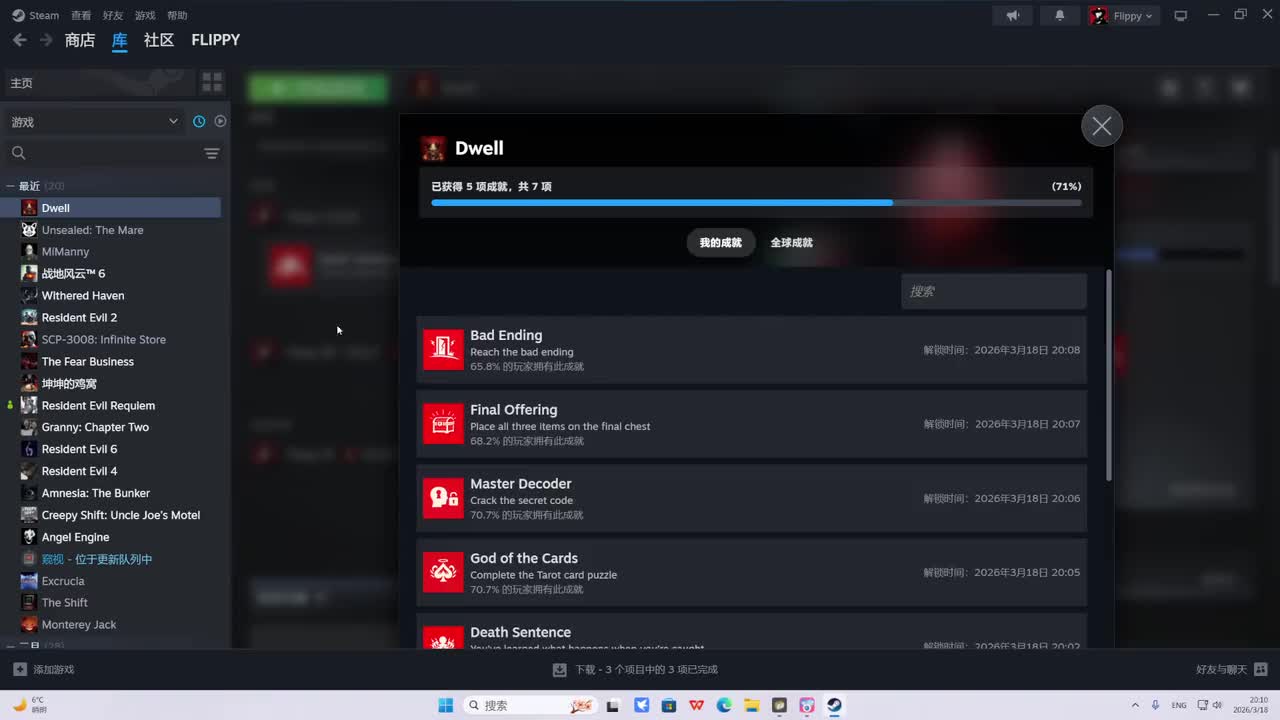Screen dimensions: 1280x720
Task: Enter Big Picture mode via monitor icon
Action: tap(1180, 15)
